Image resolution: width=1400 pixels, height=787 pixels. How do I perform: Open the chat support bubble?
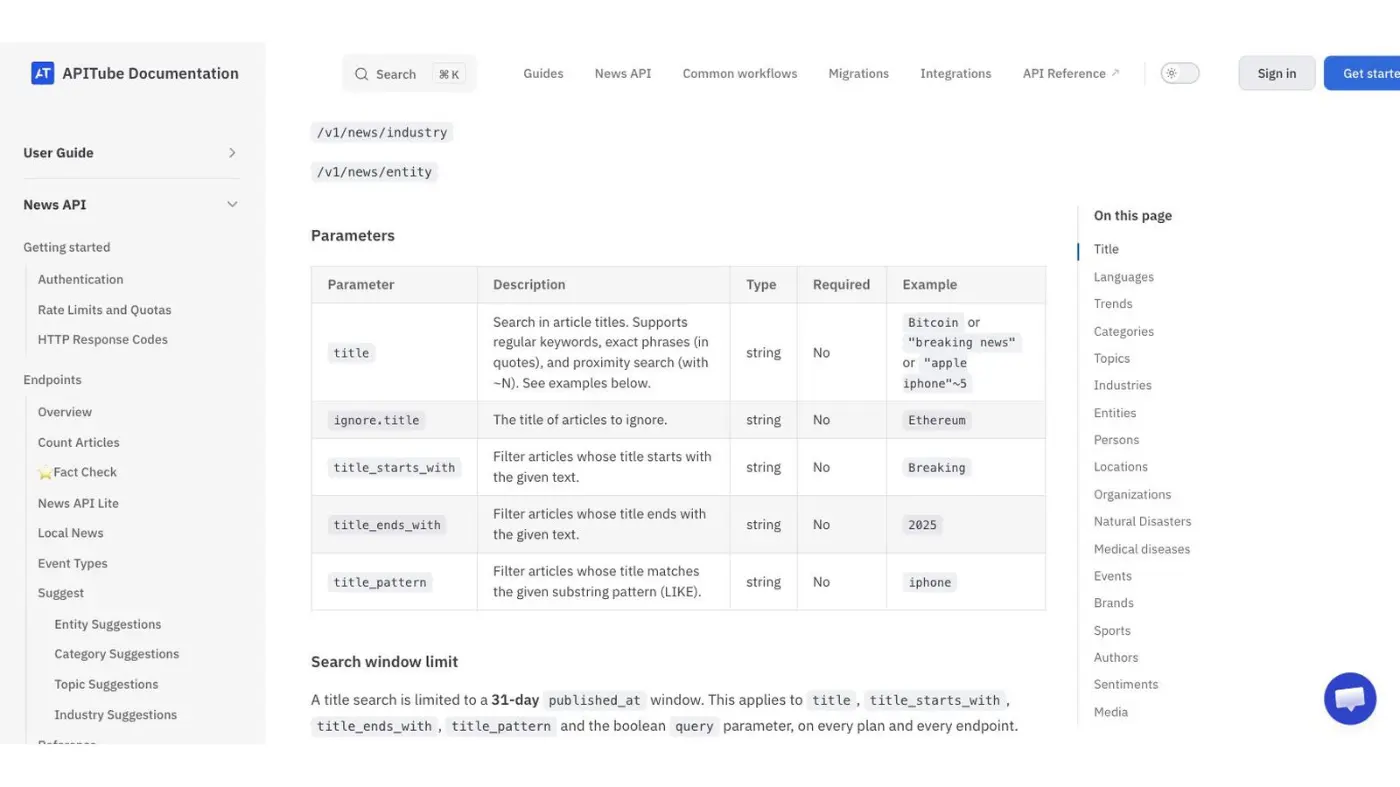click(1350, 698)
